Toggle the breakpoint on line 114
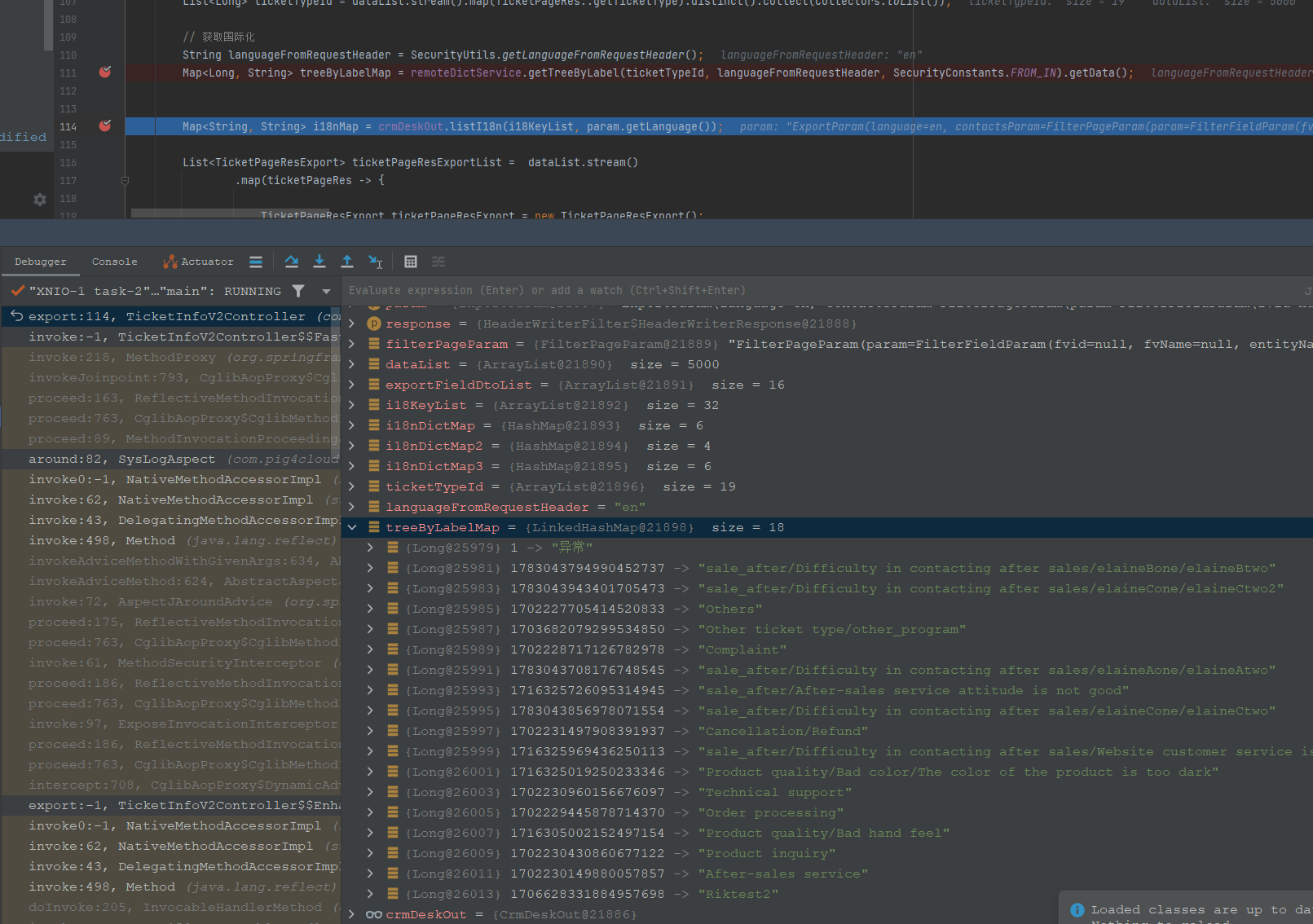This screenshot has width=1313, height=924. [x=105, y=126]
